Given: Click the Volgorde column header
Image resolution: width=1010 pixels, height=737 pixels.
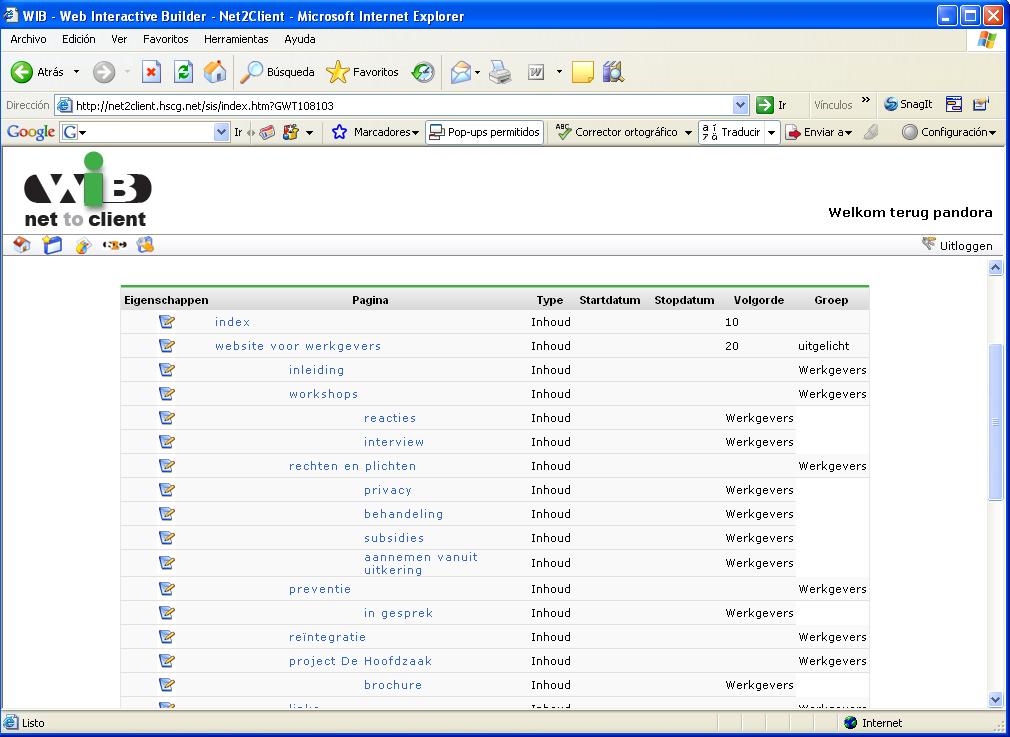Looking at the screenshot, I should [x=759, y=300].
